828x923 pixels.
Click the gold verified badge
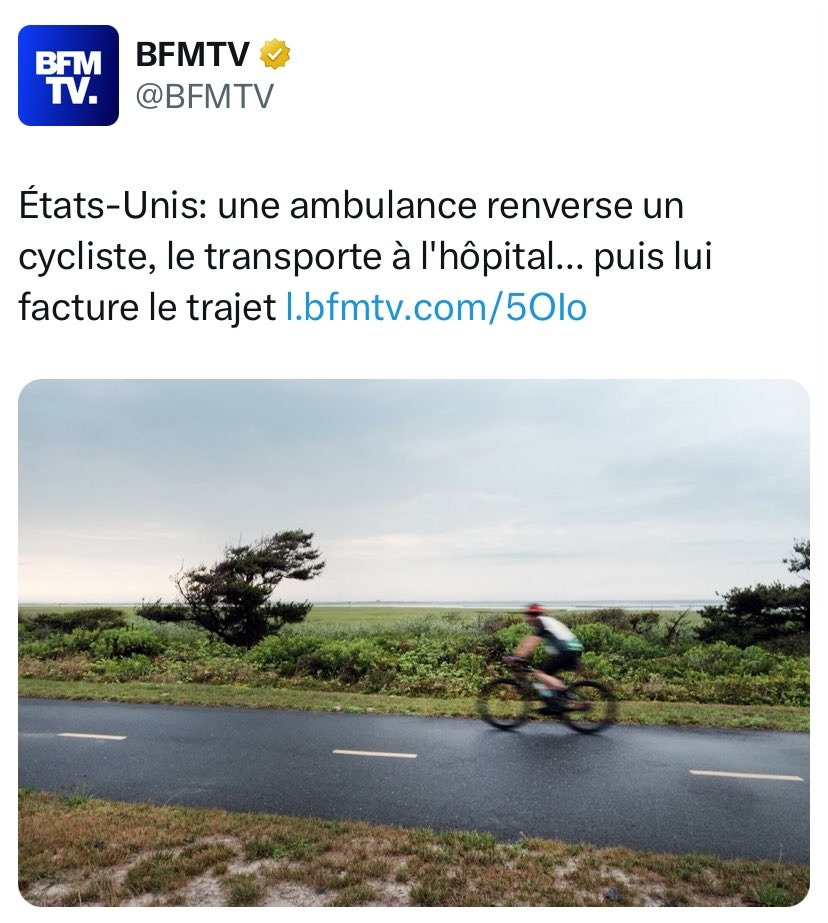pyautogui.click(x=275, y=54)
